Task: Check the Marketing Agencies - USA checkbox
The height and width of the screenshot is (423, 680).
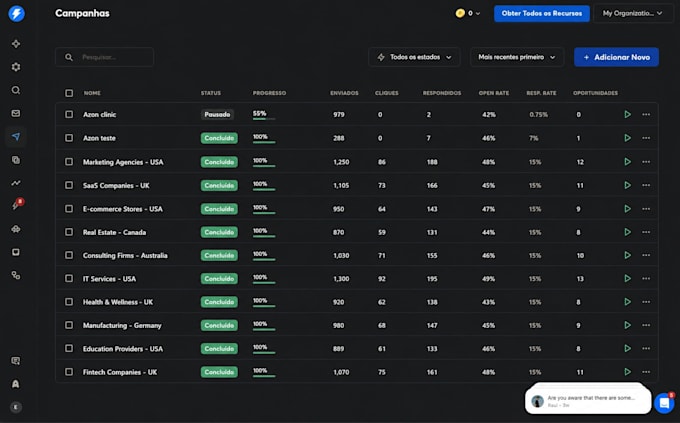Action: [x=69, y=162]
